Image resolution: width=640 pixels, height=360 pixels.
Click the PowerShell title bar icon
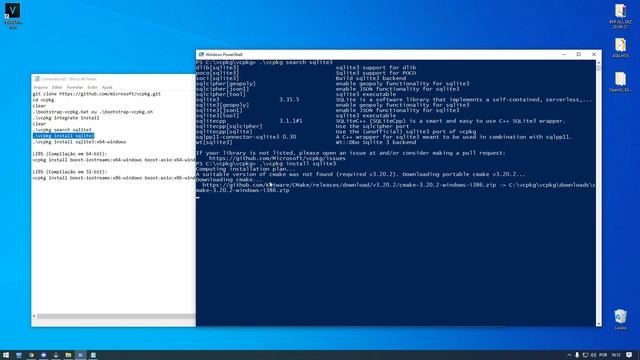(x=201, y=54)
